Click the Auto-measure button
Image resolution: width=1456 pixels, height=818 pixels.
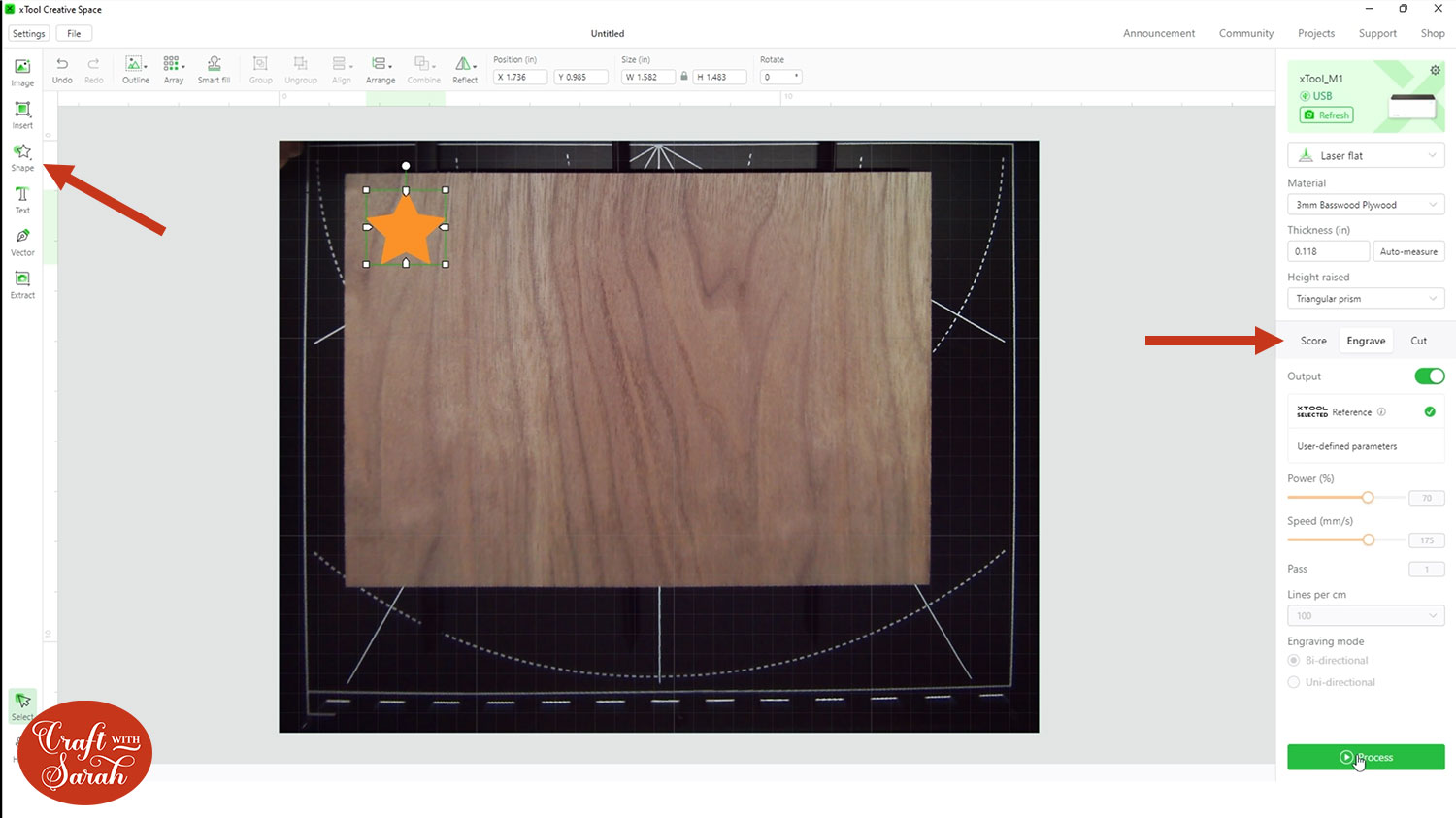pyautogui.click(x=1408, y=251)
